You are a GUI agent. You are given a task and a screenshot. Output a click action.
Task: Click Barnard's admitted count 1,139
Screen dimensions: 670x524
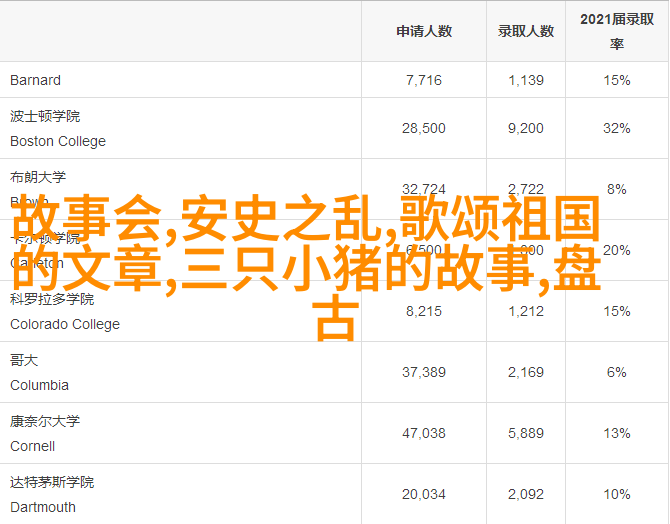point(526,80)
